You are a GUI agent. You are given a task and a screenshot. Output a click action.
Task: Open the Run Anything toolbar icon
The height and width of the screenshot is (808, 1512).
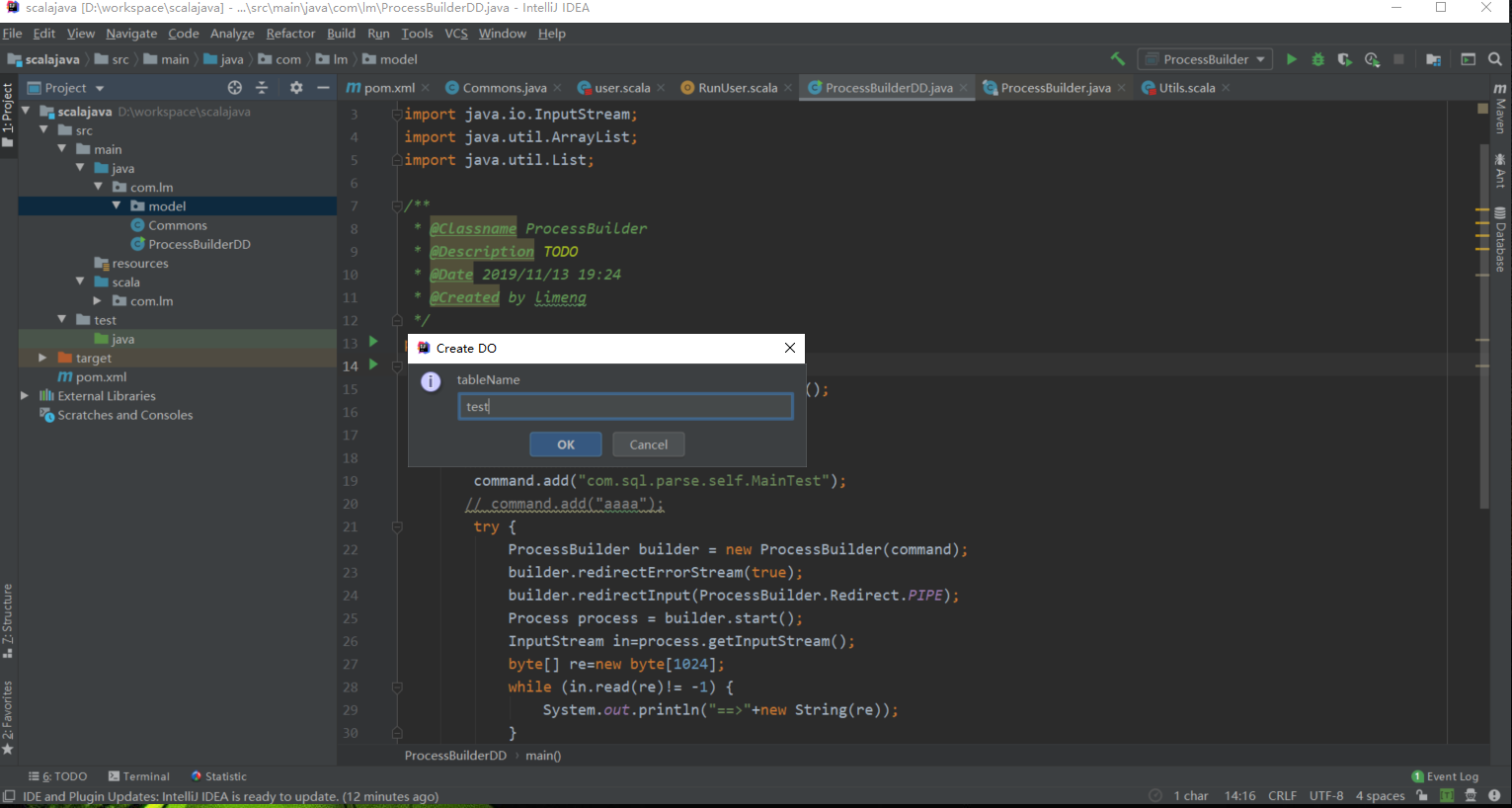[x=1468, y=59]
